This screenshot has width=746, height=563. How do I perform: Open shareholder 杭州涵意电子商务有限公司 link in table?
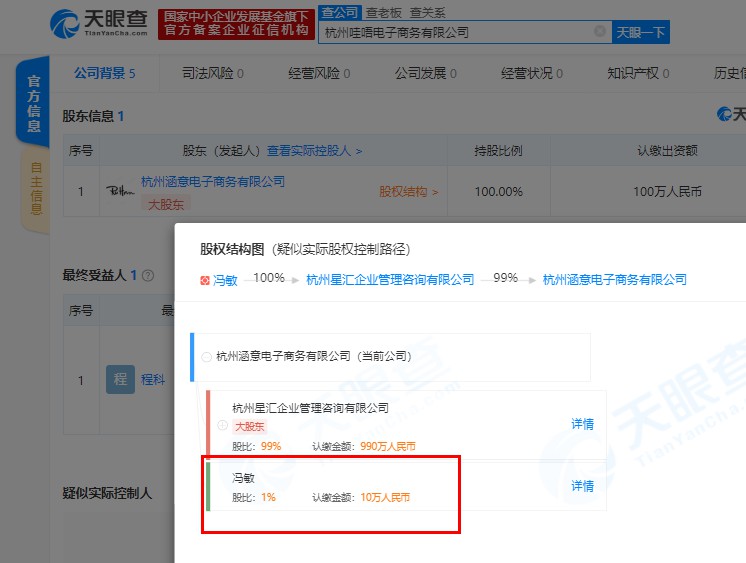tap(213, 181)
